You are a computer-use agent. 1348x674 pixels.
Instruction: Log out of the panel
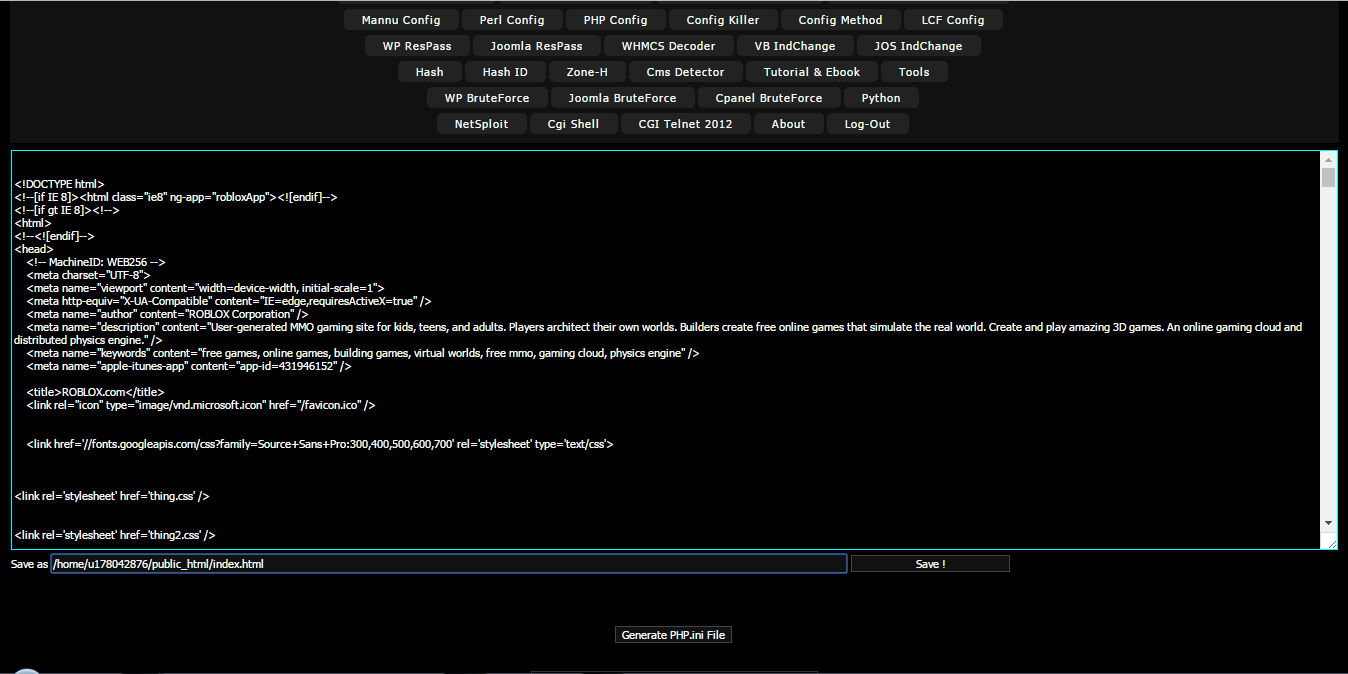[867, 123]
